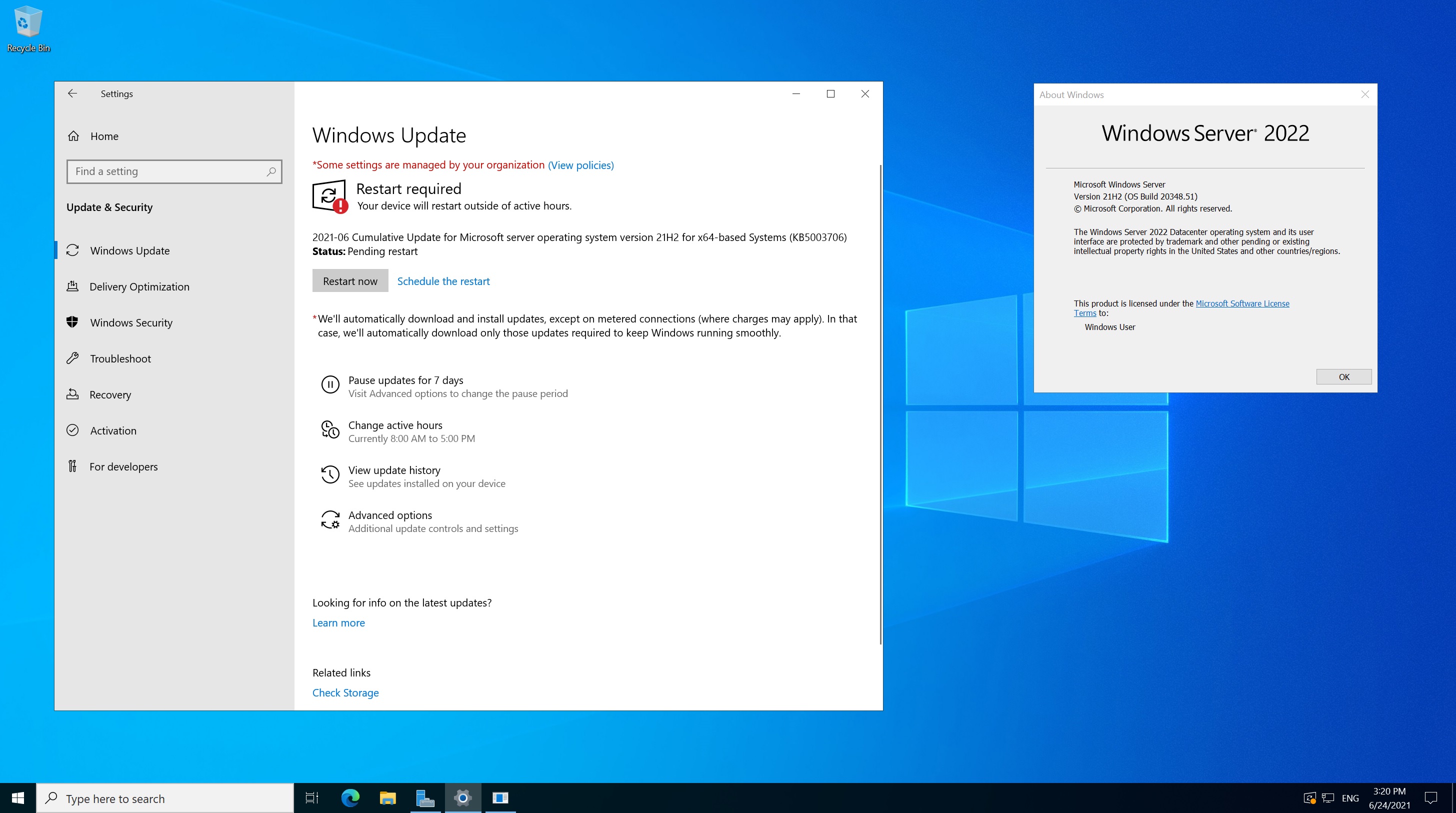The image size is (1456, 813).
Task: Open File Explorer from taskbar
Action: click(x=387, y=797)
